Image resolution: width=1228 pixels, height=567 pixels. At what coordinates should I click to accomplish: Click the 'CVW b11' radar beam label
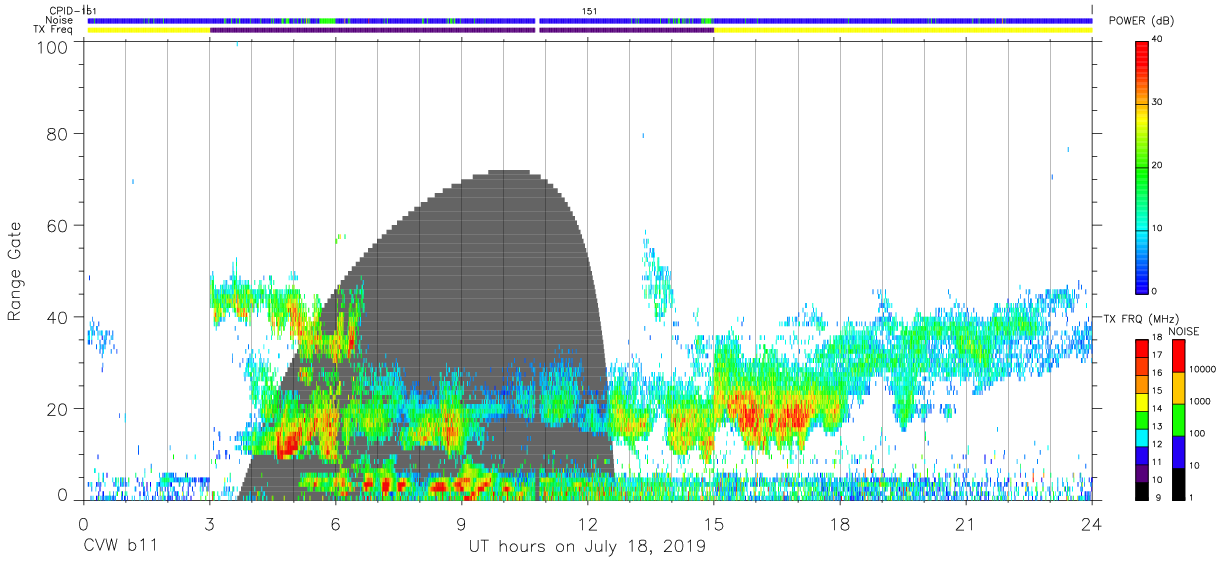click(x=122, y=547)
